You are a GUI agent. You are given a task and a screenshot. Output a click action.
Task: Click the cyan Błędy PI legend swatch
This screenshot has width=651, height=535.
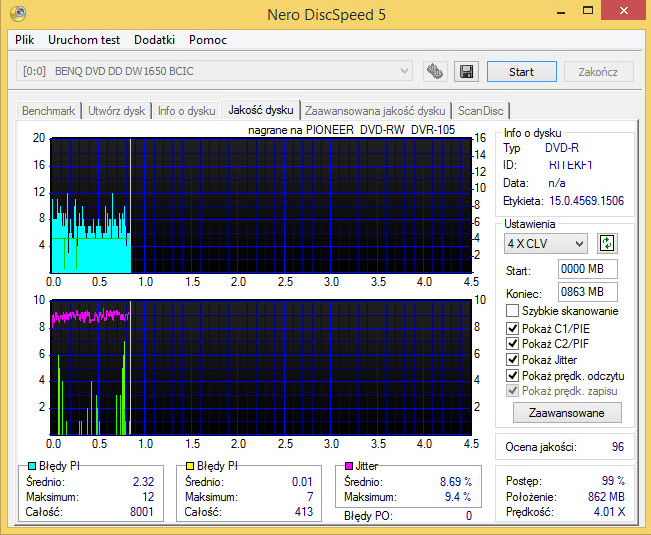[x=32, y=466]
